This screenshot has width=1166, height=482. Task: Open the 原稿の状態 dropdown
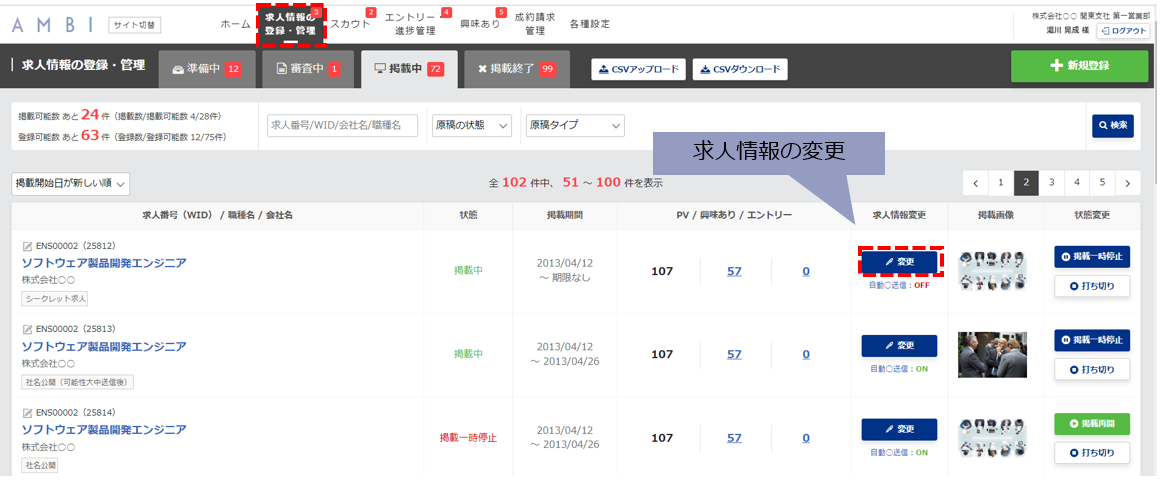coord(471,126)
